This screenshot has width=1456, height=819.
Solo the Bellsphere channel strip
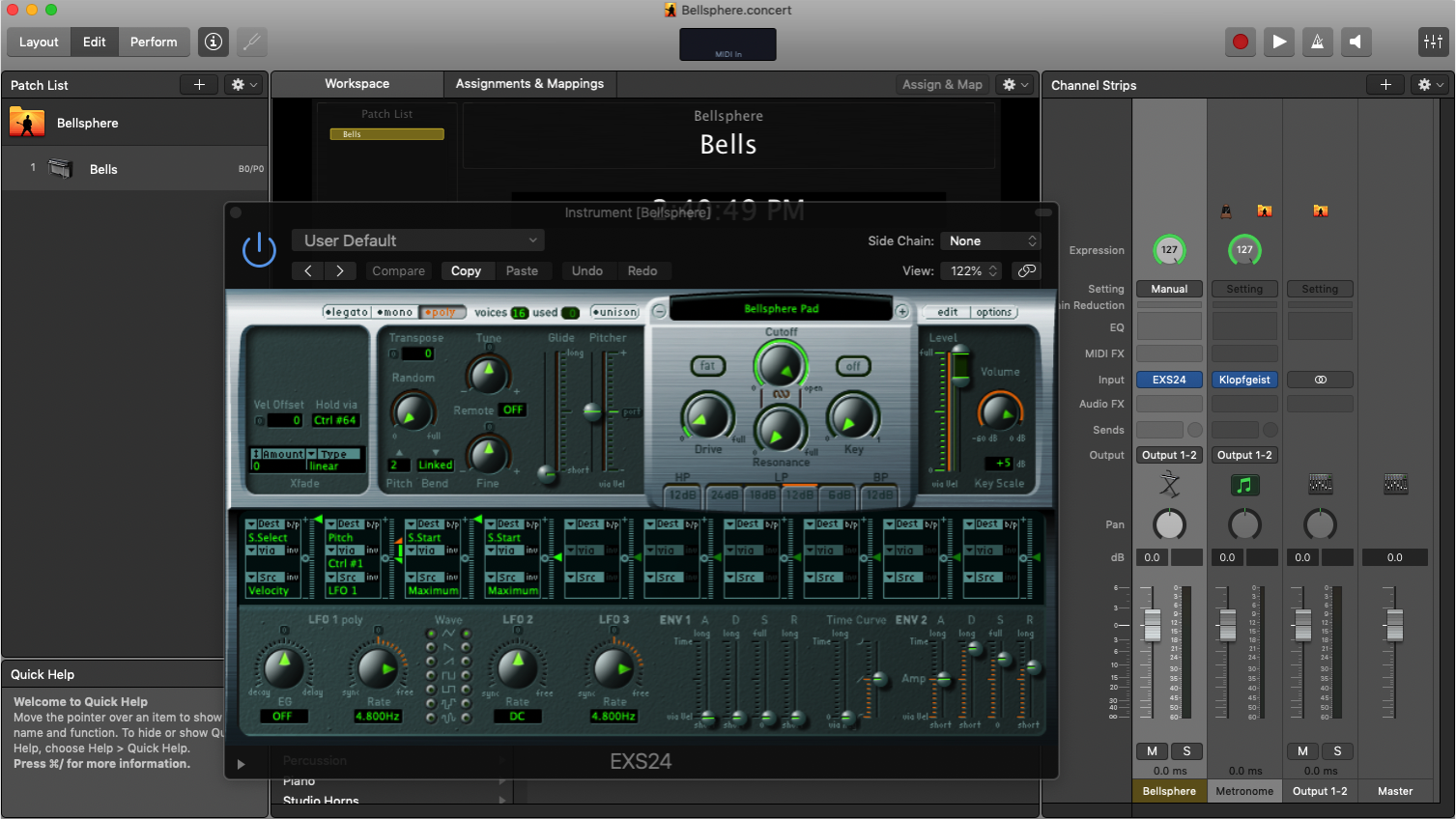[x=1186, y=750]
